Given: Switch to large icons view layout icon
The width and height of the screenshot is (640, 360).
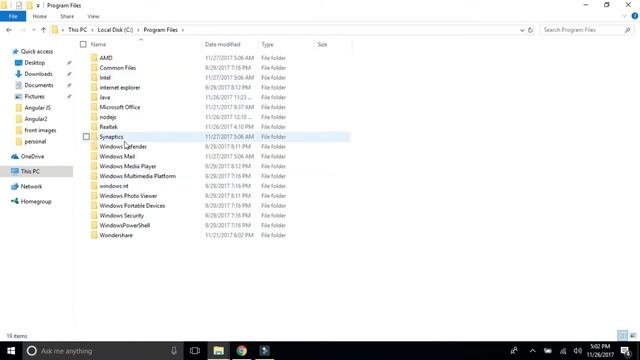Looking at the screenshot, I should coord(633,336).
